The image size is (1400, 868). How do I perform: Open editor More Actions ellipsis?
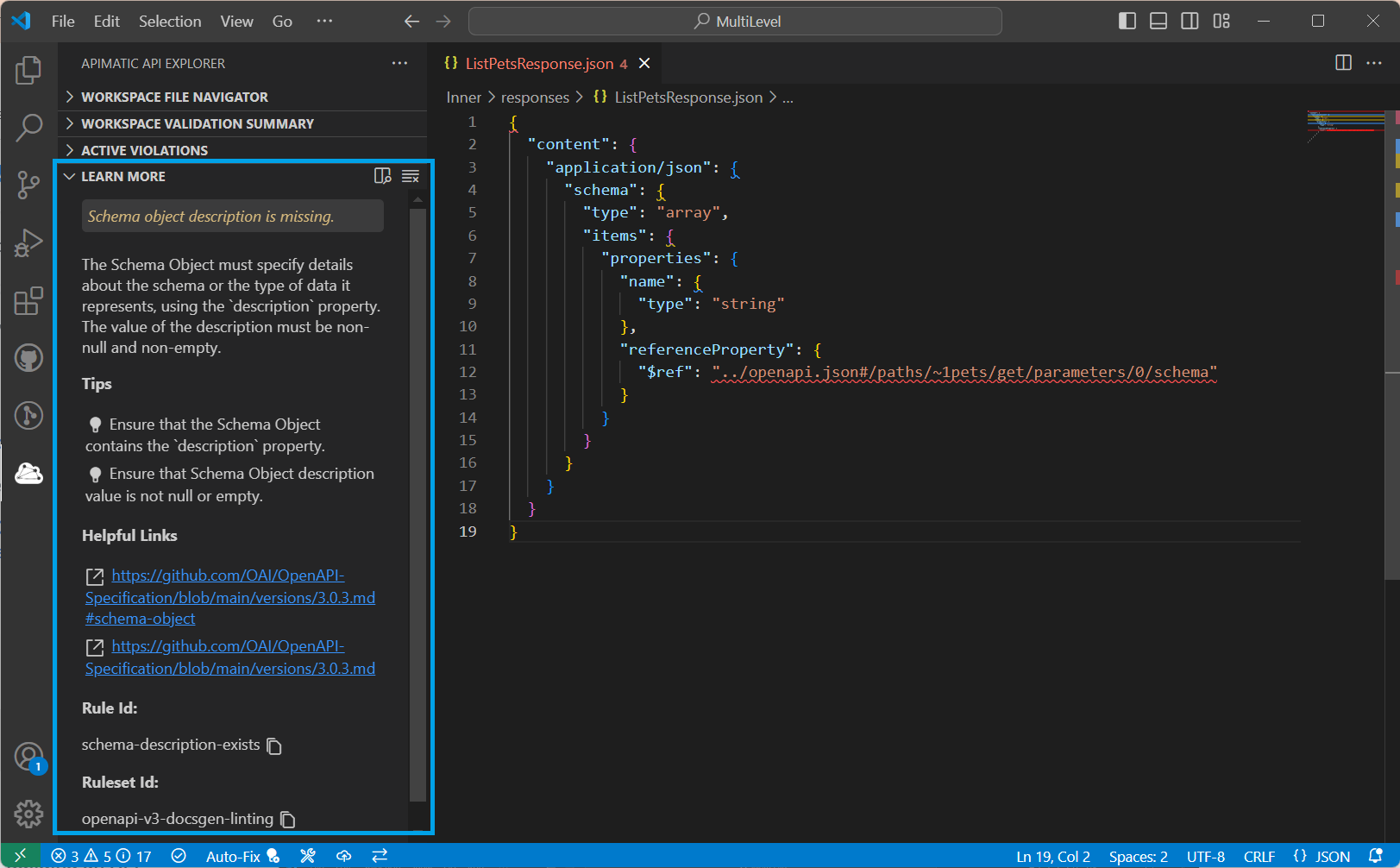pyautogui.click(x=1374, y=63)
